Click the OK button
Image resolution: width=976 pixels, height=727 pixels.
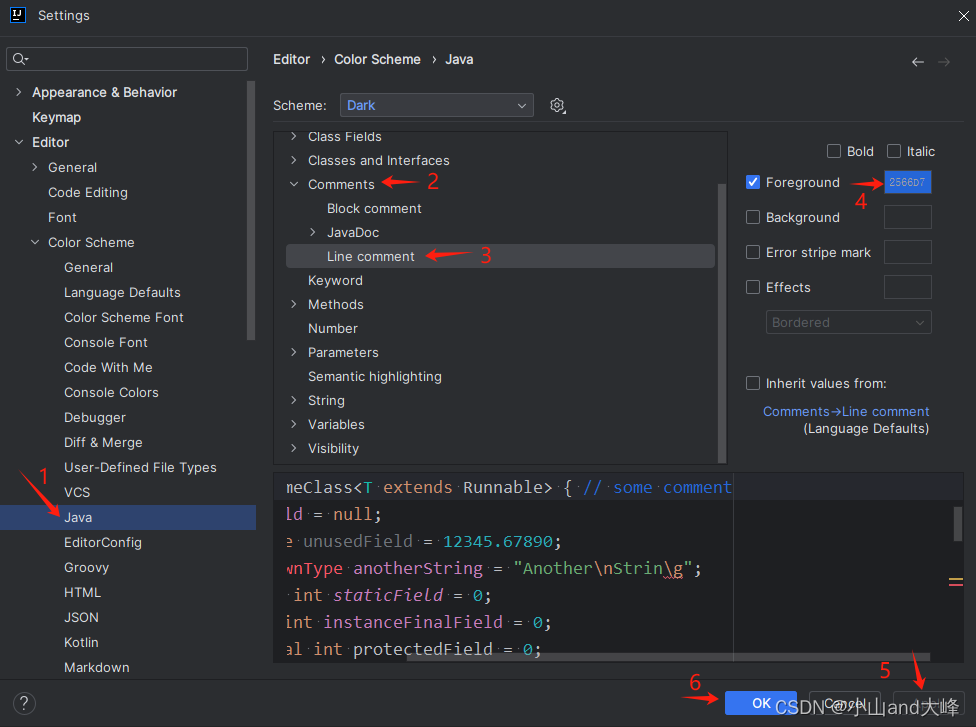tap(761, 703)
